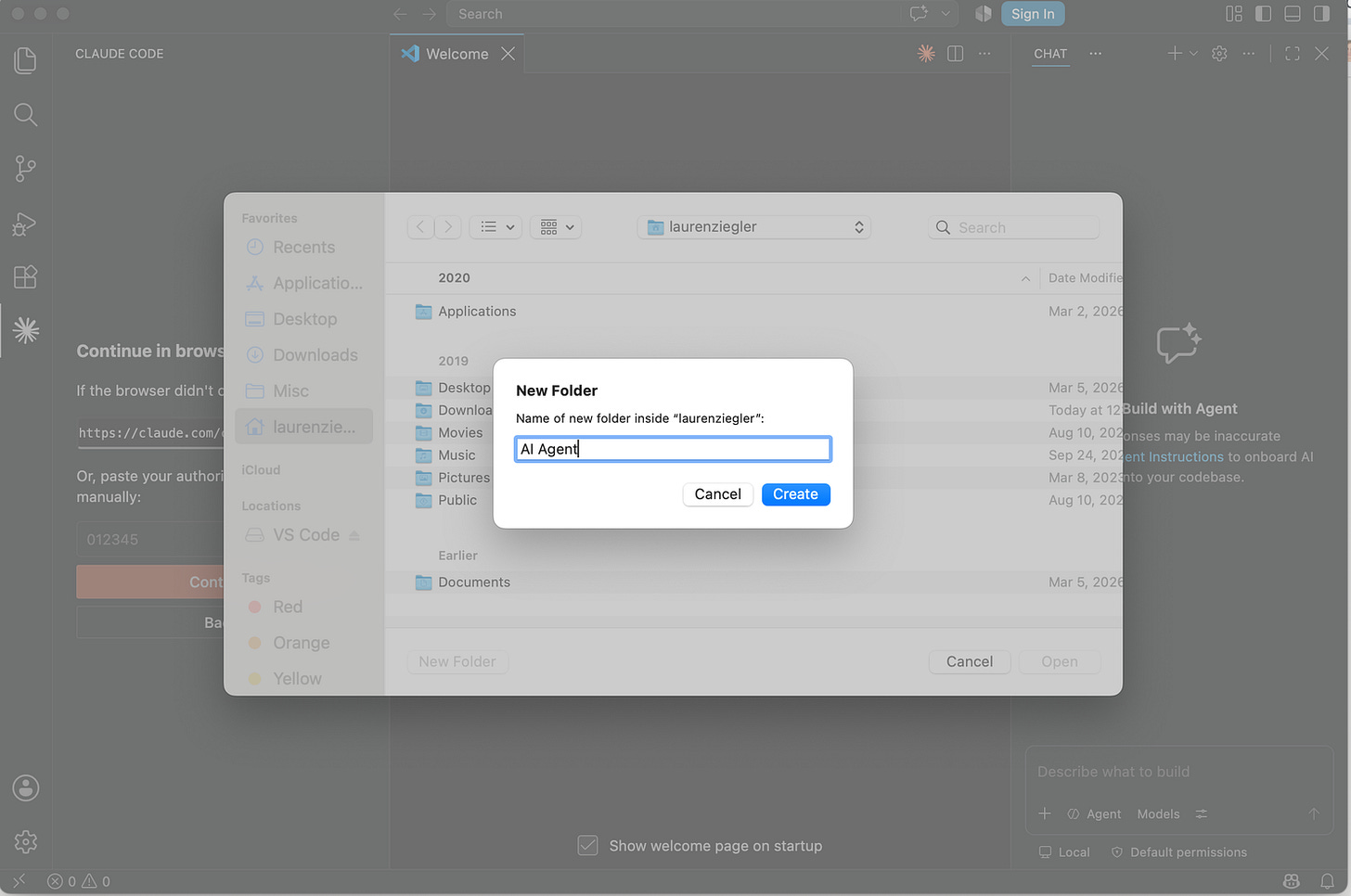Select the Orange tag
The width and height of the screenshot is (1351, 896).
pyautogui.click(x=303, y=643)
